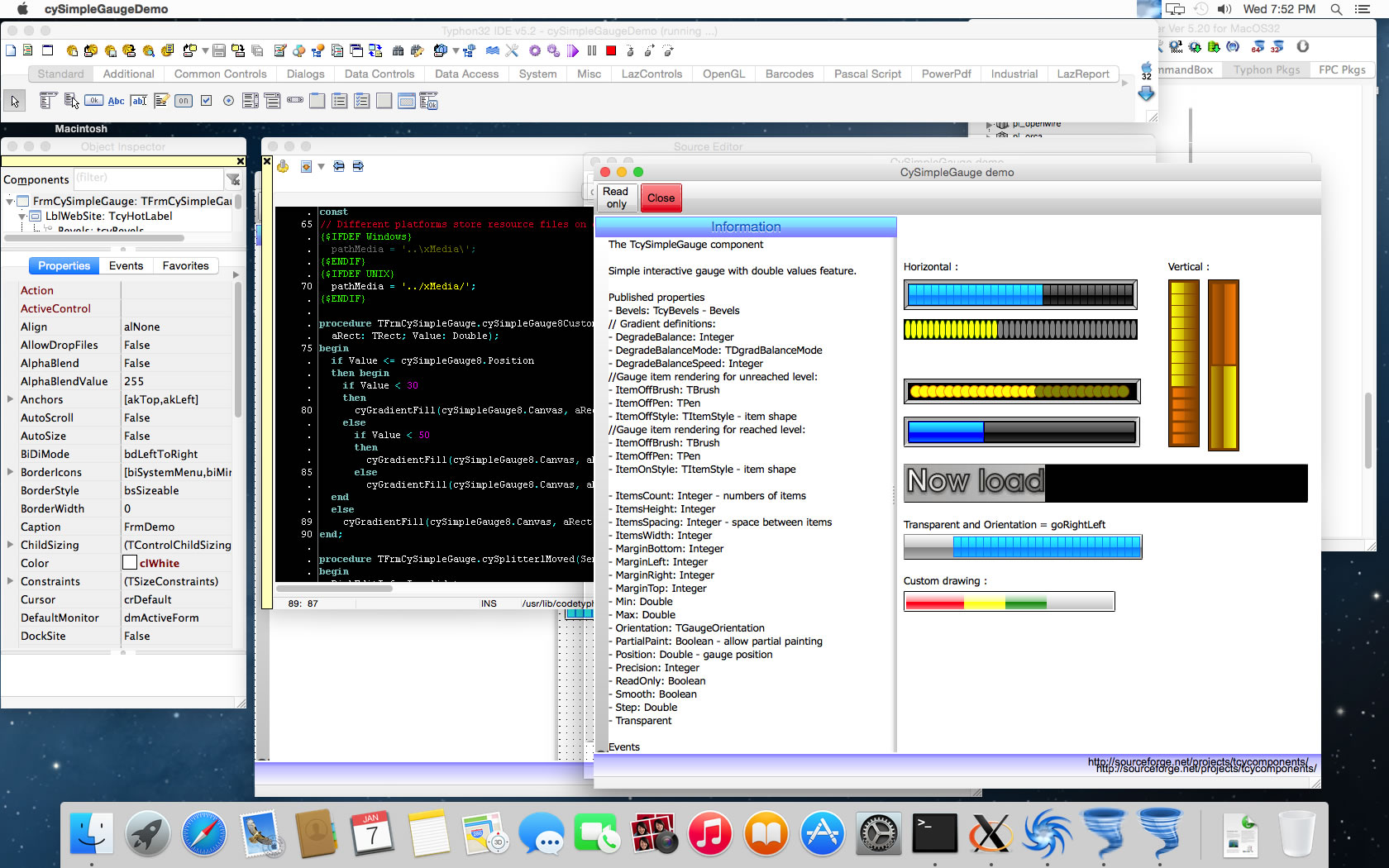
Task: Switch to Events tab in Object Inspector
Action: pyautogui.click(x=126, y=265)
